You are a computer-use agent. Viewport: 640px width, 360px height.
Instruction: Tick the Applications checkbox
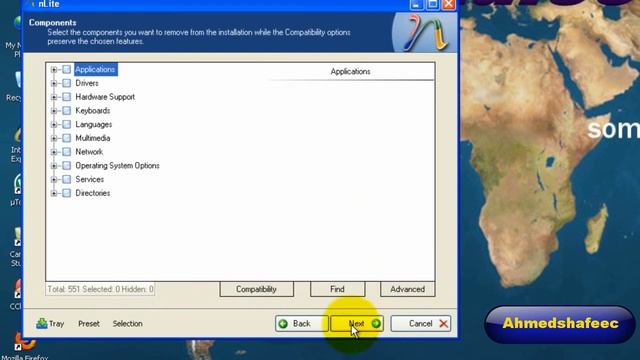click(67, 69)
